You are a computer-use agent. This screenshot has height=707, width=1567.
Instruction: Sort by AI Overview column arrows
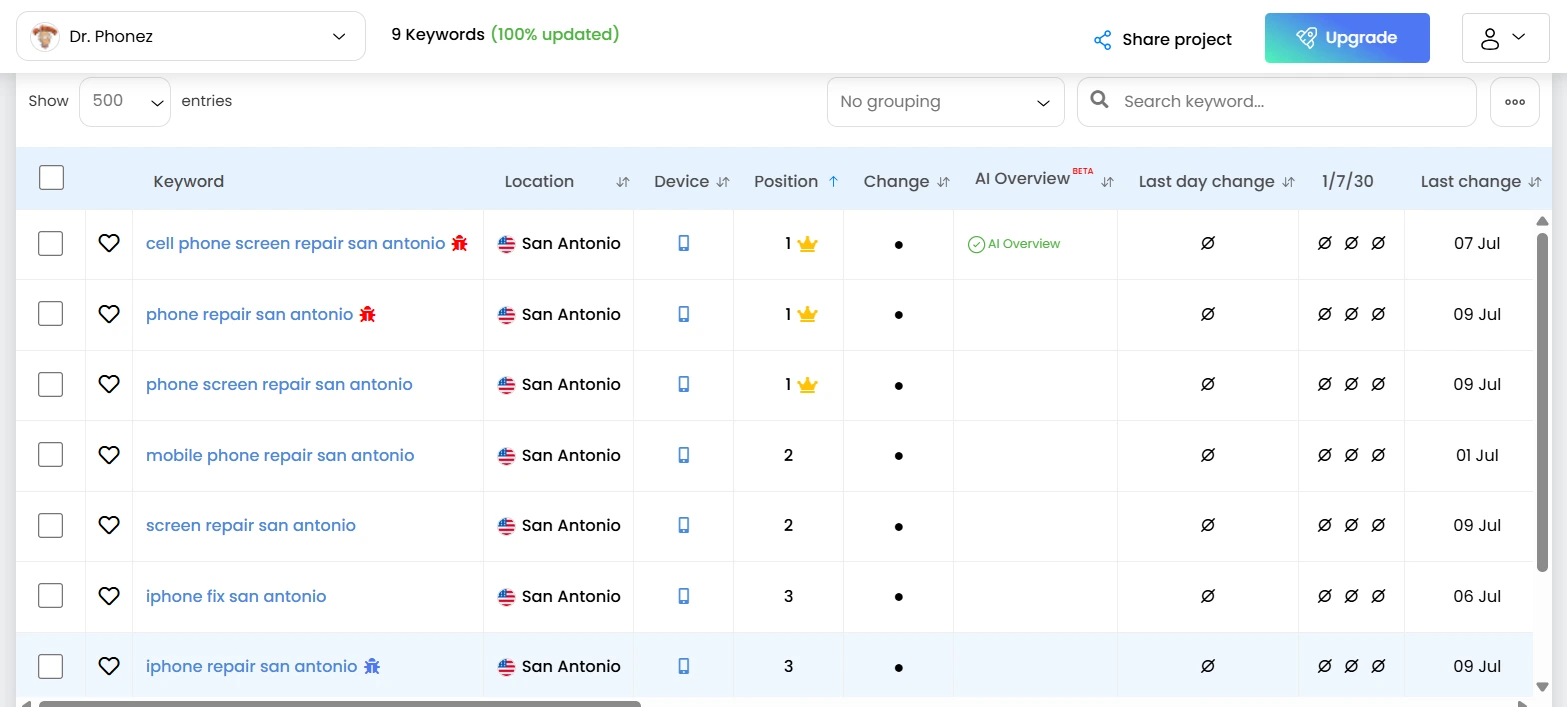1107,182
